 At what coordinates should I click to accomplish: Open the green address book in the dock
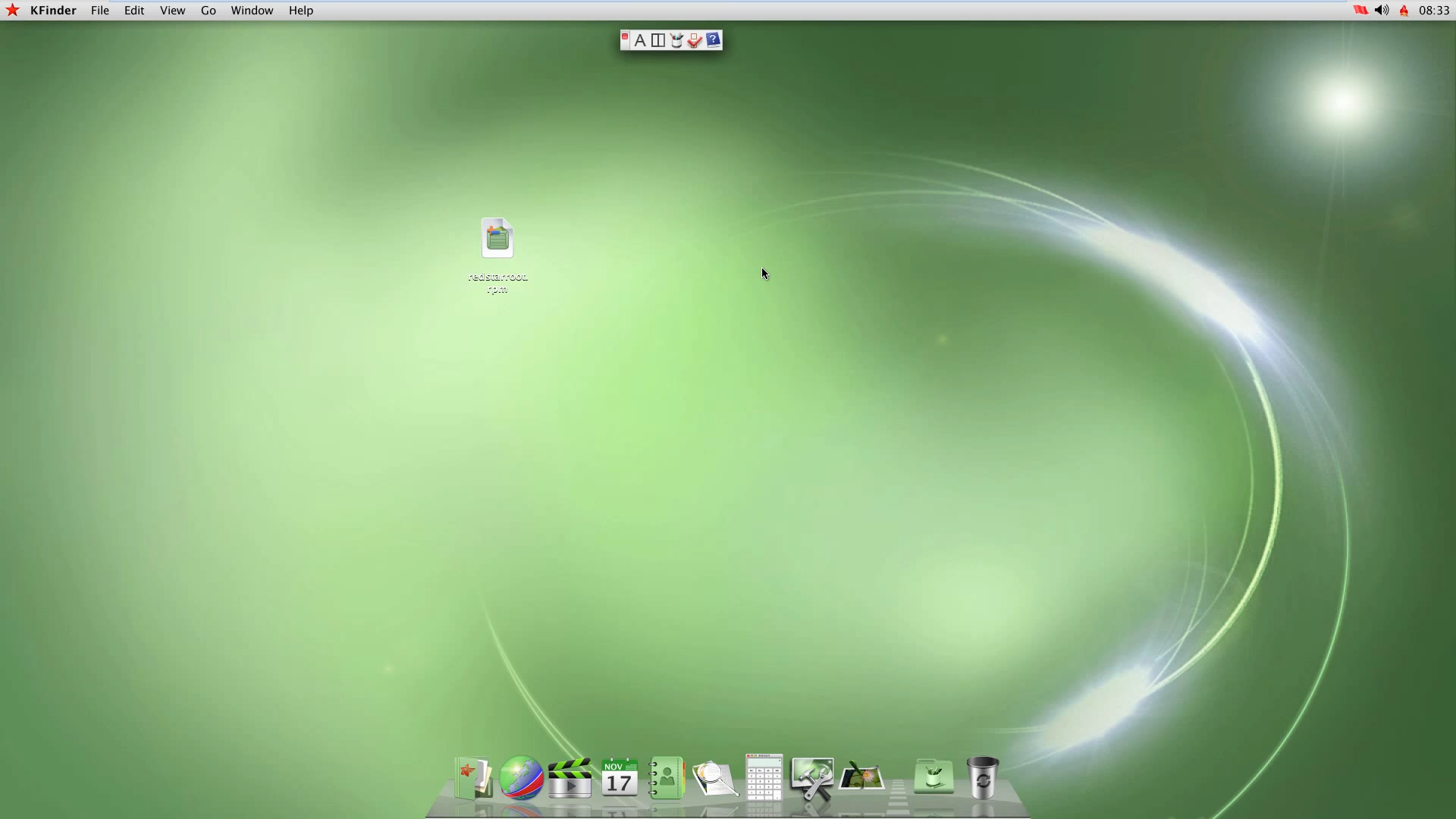(x=667, y=778)
